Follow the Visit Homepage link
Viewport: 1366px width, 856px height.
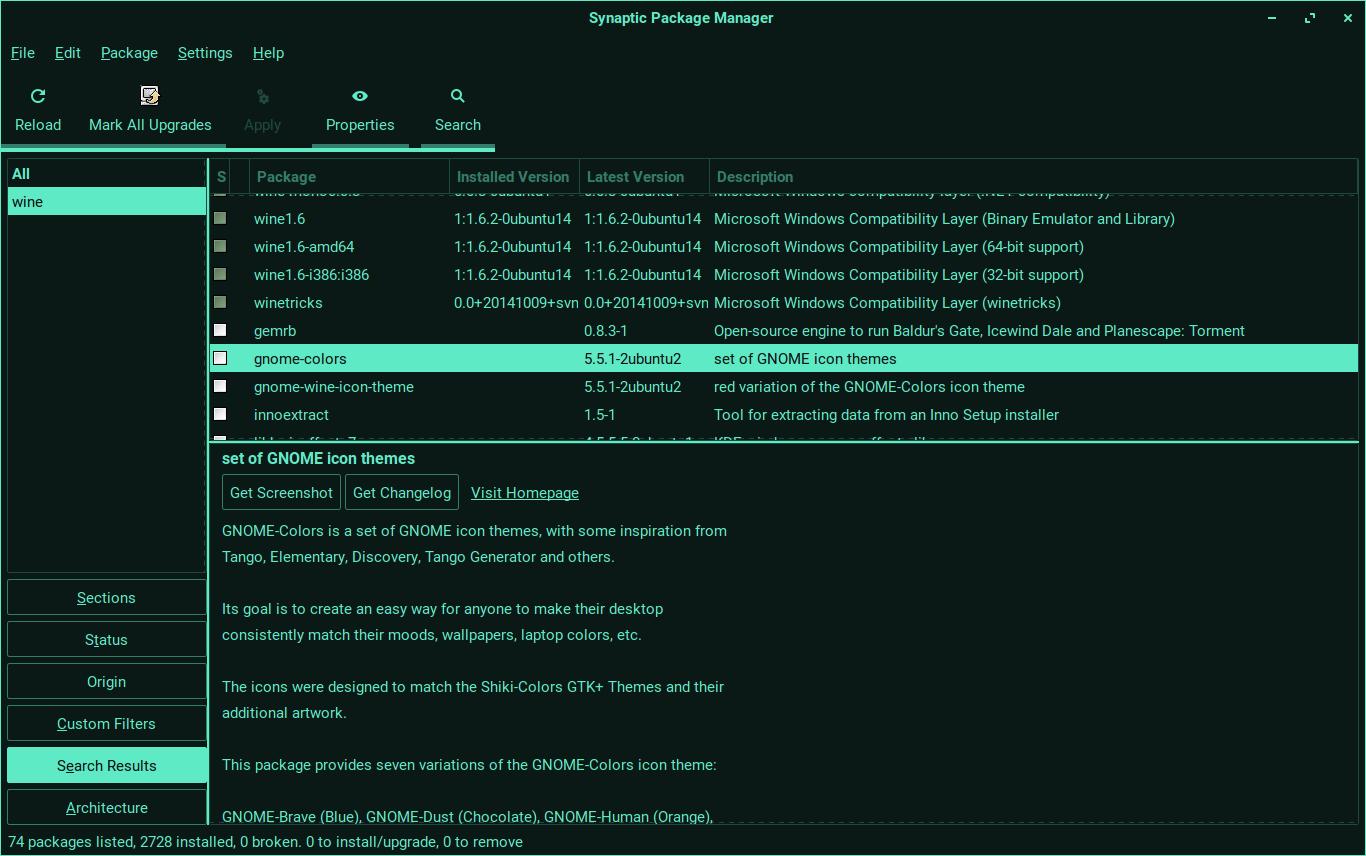click(x=524, y=493)
